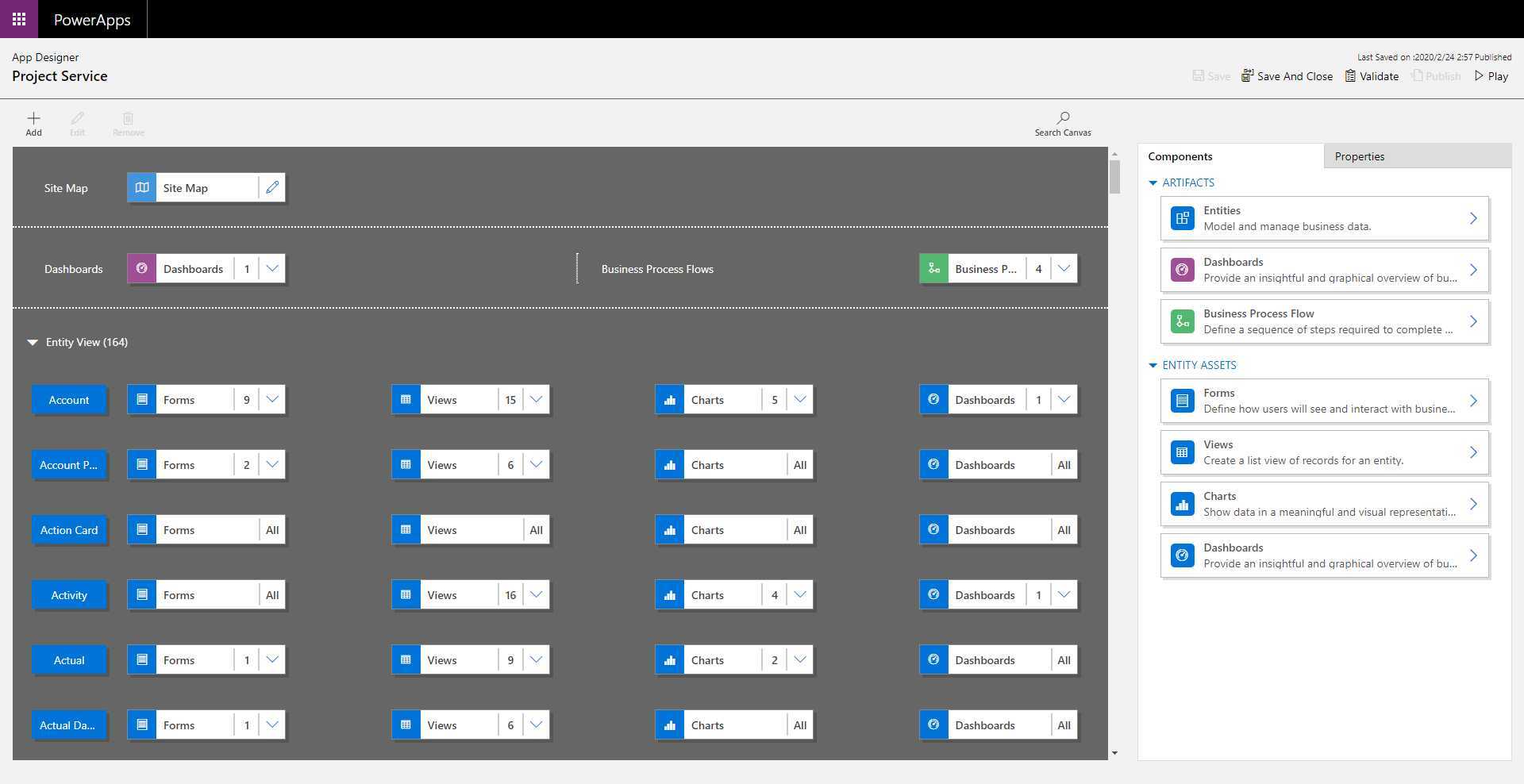This screenshot has width=1524, height=784.
Task: Click the Charts icon in Entity Assets
Action: click(x=1183, y=504)
